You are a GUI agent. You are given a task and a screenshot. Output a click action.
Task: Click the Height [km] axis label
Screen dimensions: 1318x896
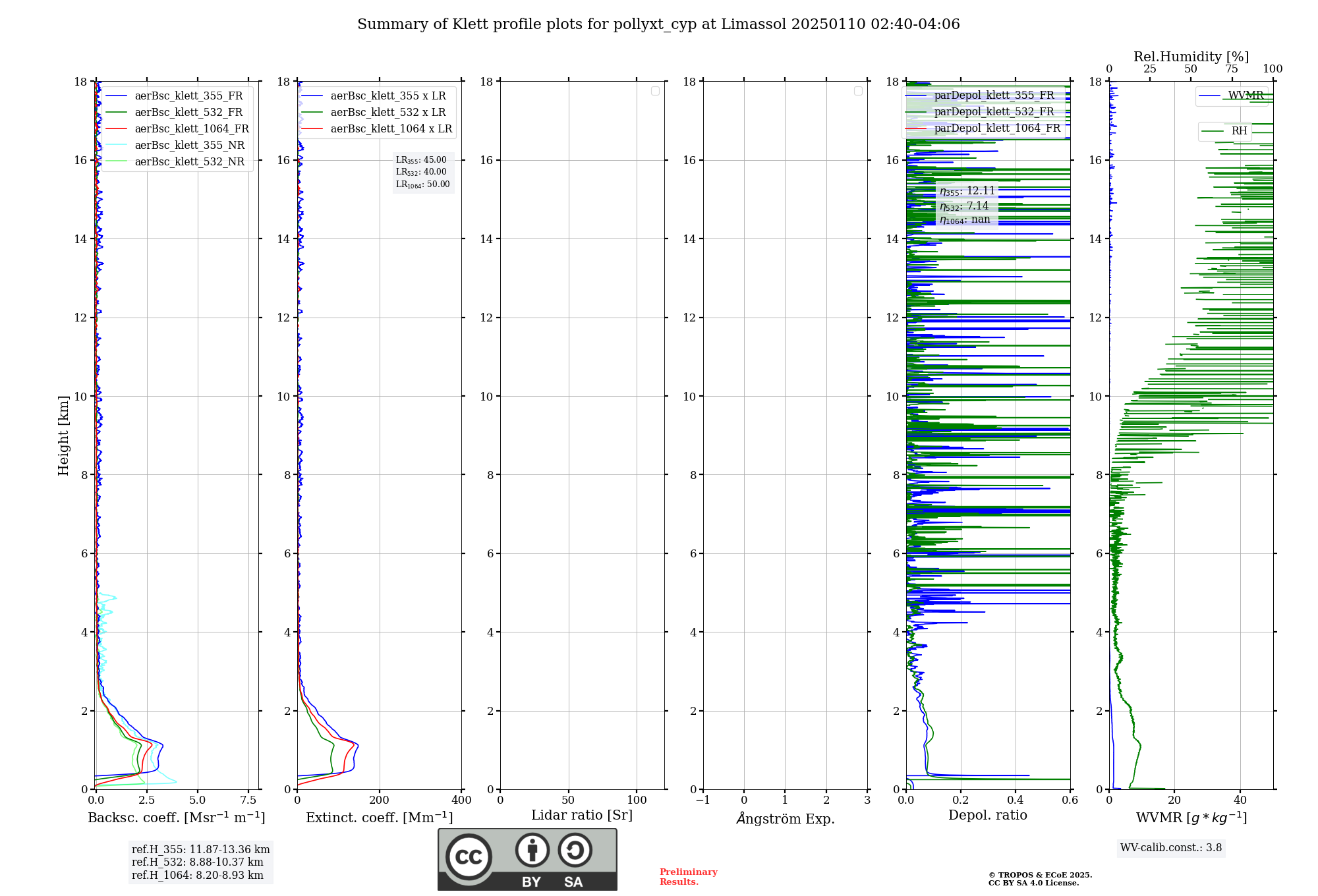[63, 435]
